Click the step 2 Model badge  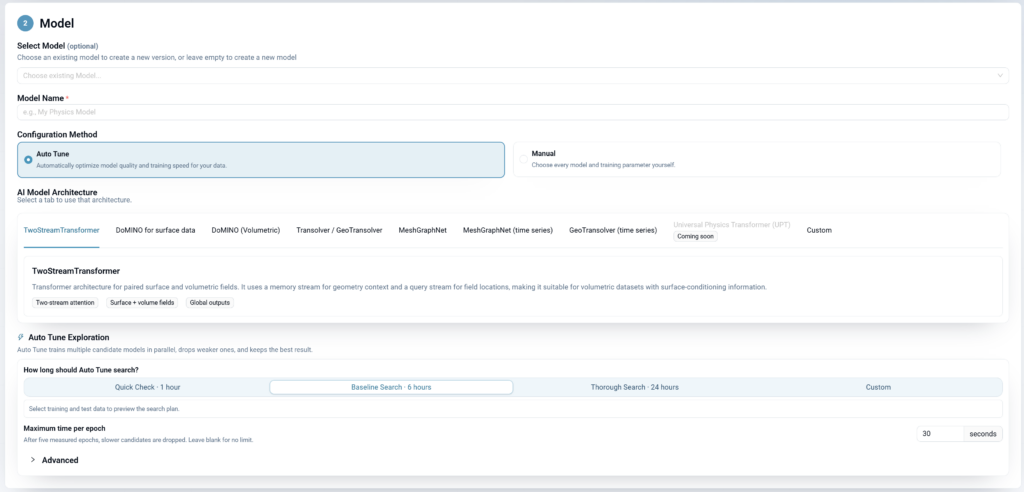point(25,23)
